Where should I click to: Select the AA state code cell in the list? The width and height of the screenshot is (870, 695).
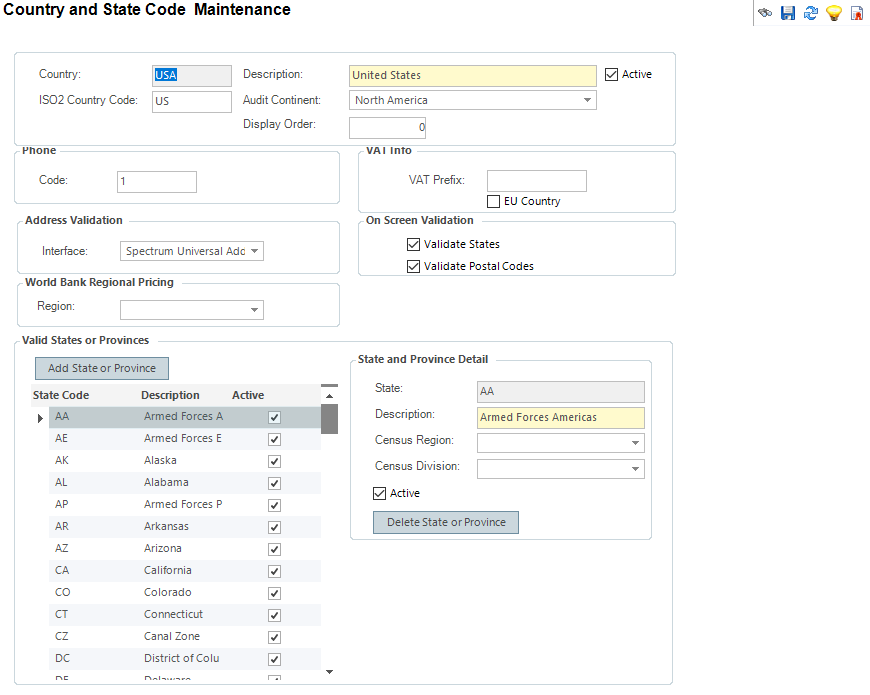[x=62, y=417]
